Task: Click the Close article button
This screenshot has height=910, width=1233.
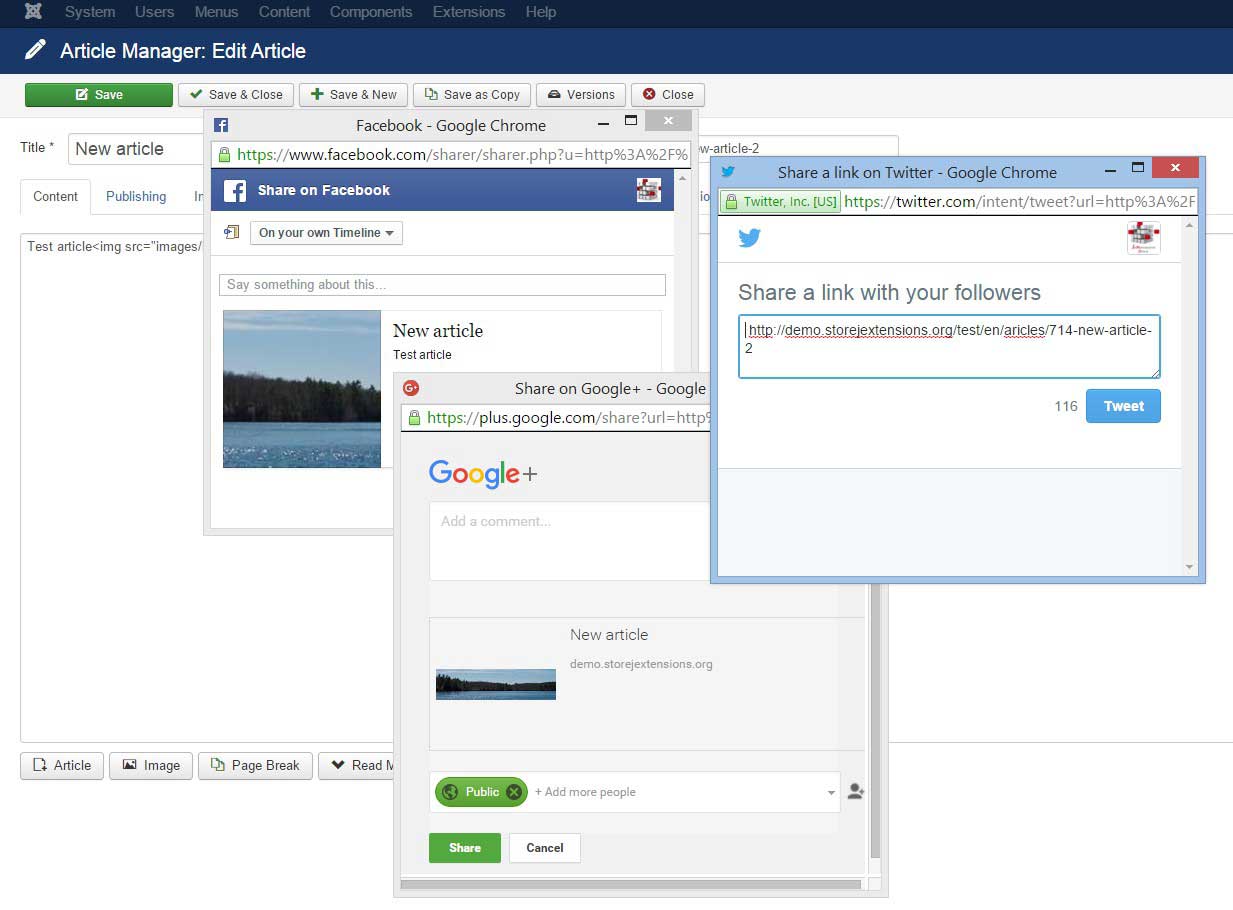Action: (668, 95)
